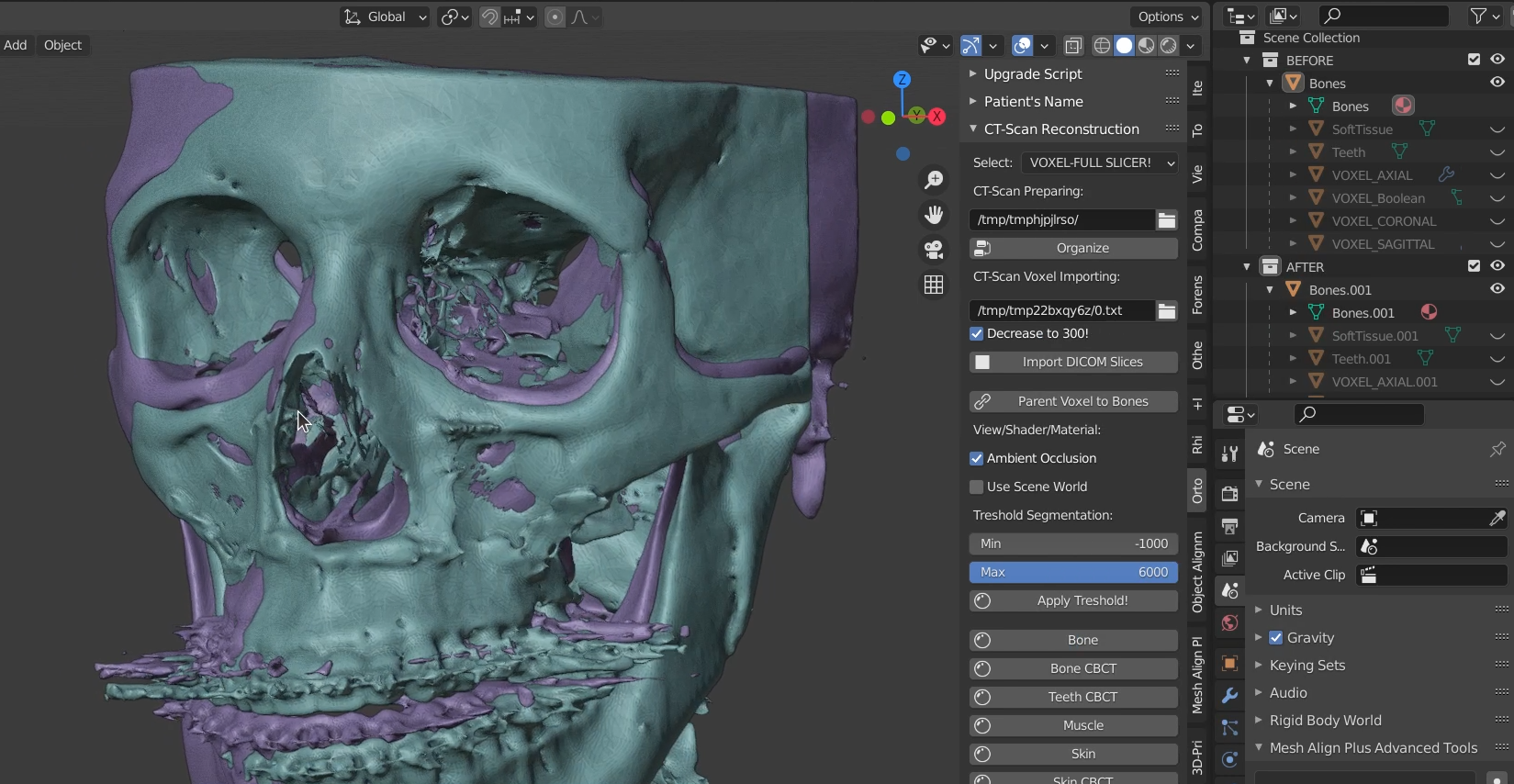Image resolution: width=1514 pixels, height=784 pixels.
Task: Disable Ambient Occlusion checkbox
Action: [977, 458]
